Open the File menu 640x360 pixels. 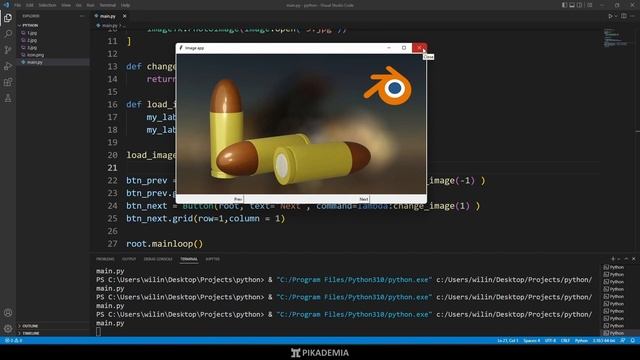(18, 5)
